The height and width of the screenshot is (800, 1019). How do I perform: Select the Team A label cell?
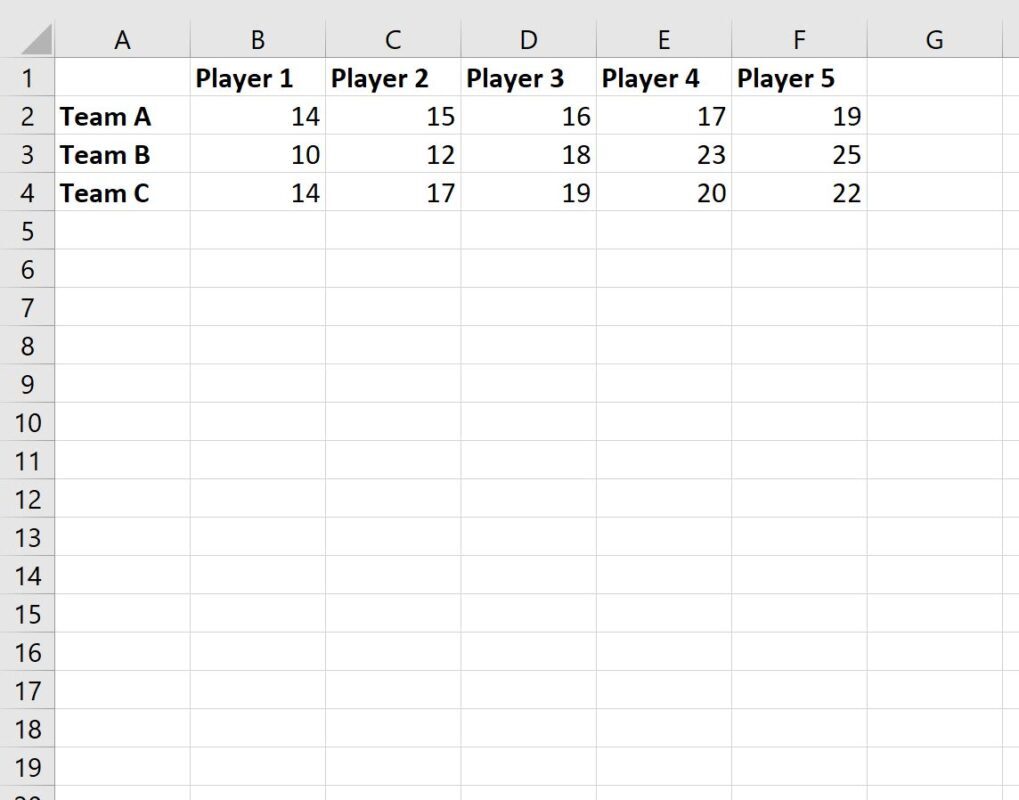(x=122, y=116)
